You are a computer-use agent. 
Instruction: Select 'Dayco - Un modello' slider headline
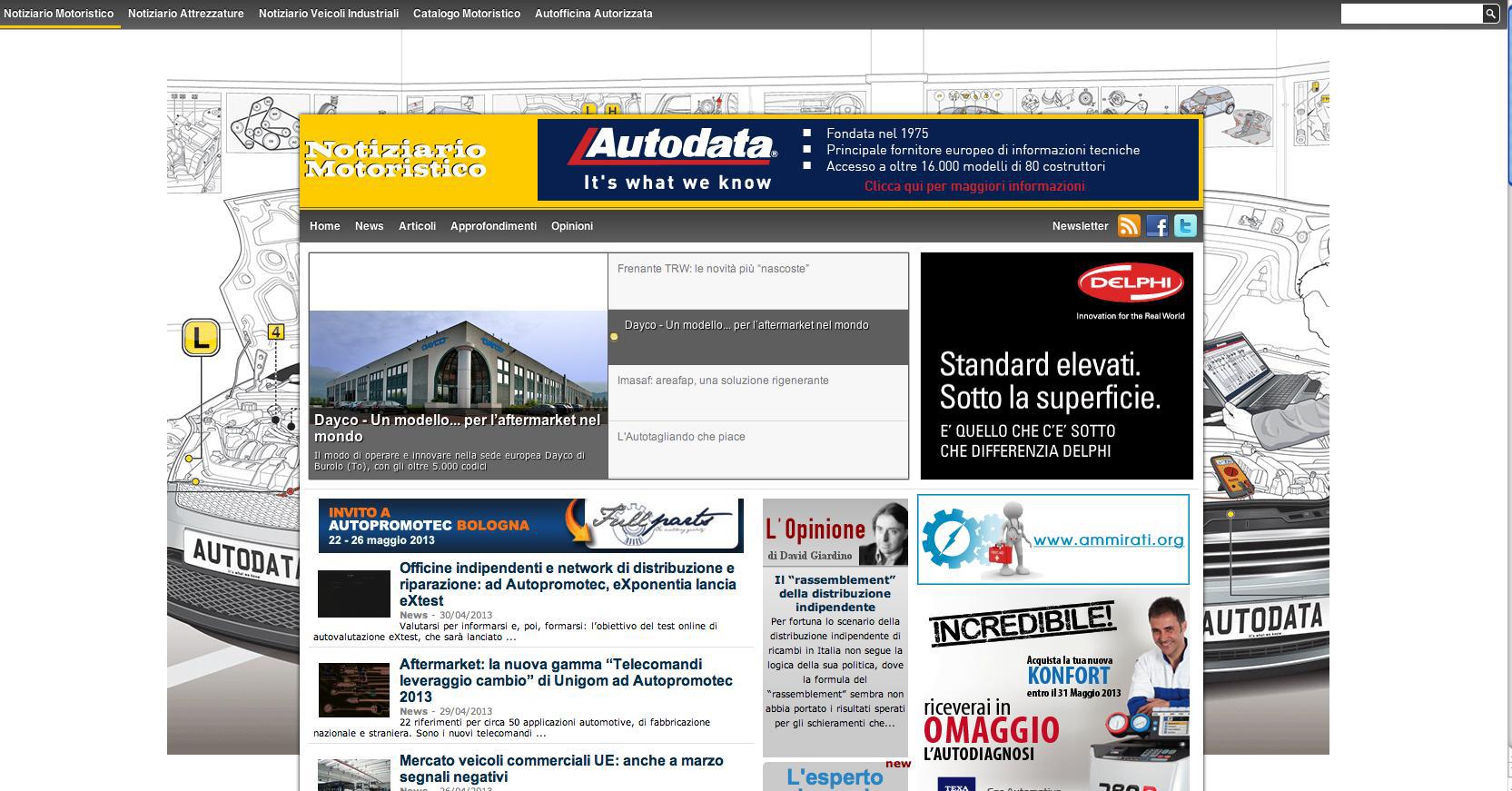(x=758, y=337)
